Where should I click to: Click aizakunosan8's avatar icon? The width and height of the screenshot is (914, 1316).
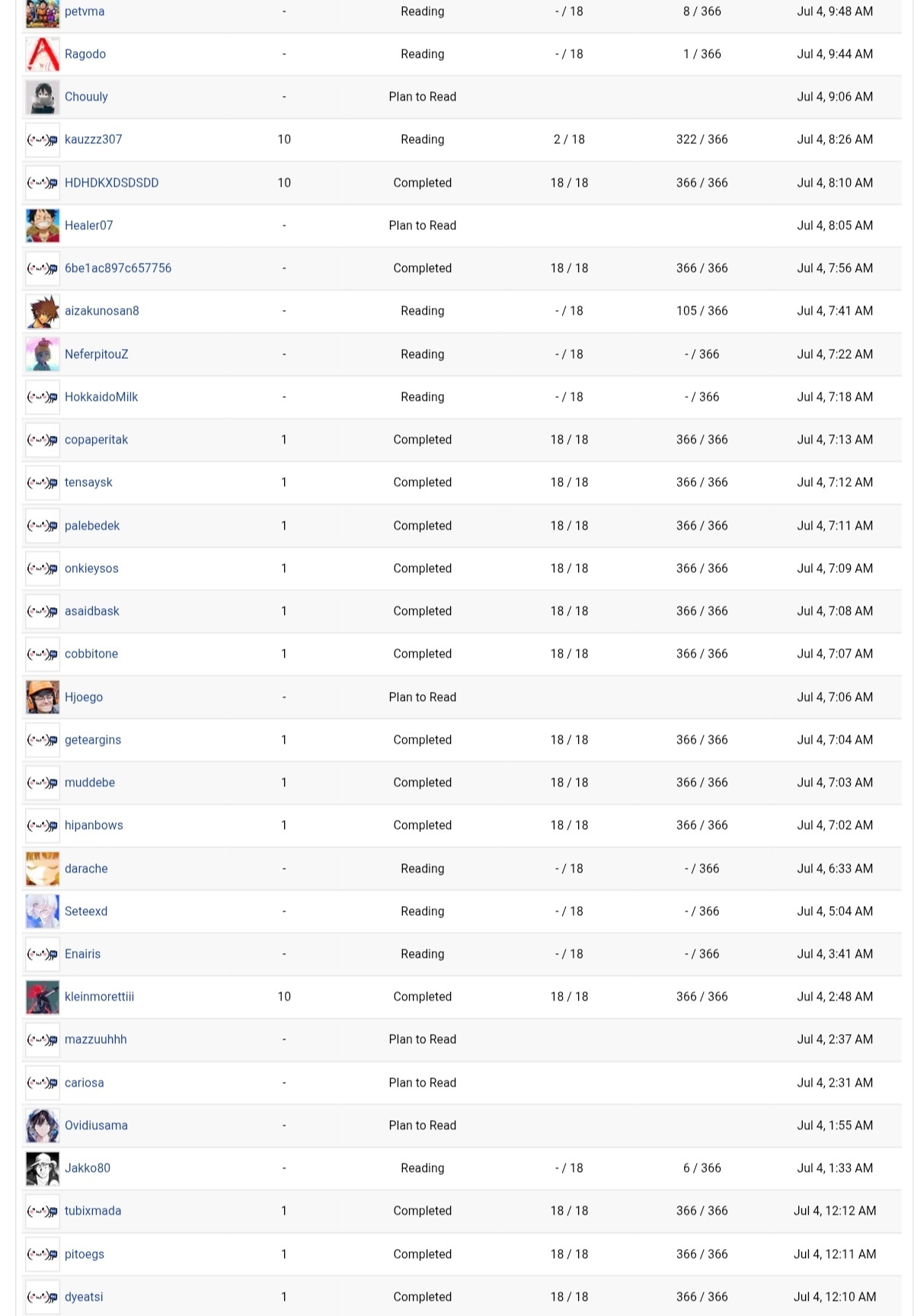point(43,311)
